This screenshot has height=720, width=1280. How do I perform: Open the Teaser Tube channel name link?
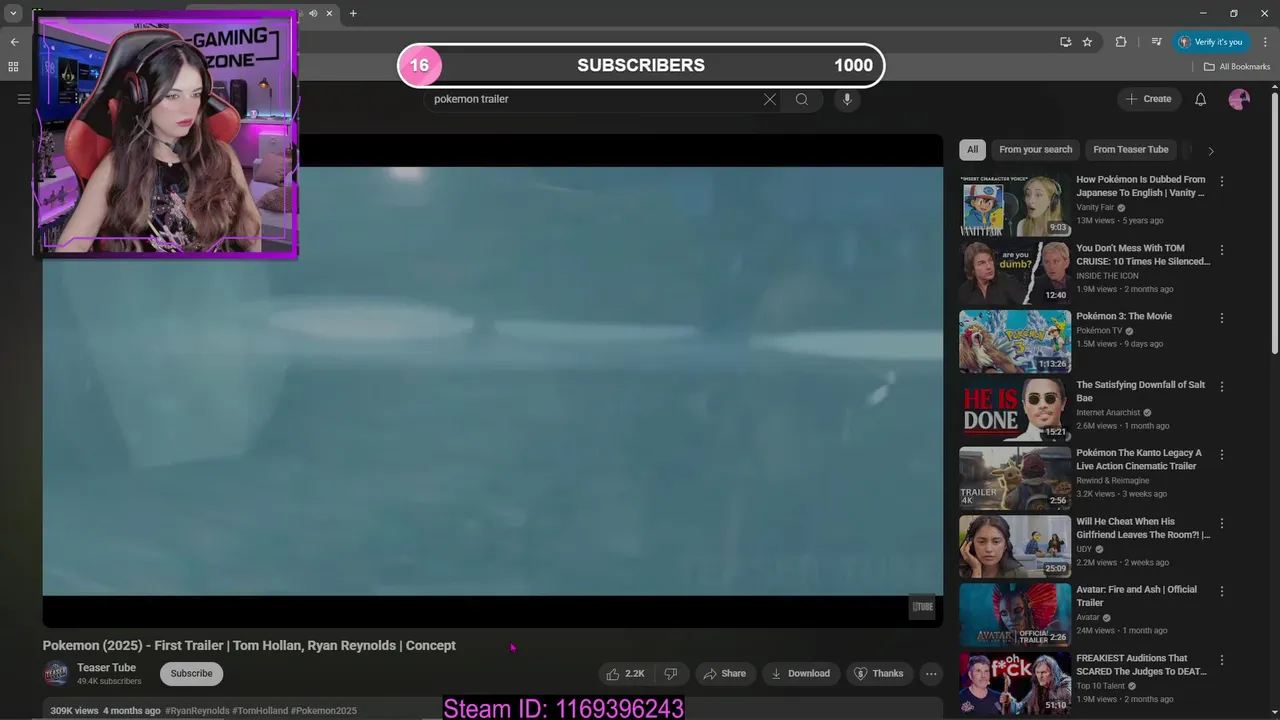[x=107, y=668]
